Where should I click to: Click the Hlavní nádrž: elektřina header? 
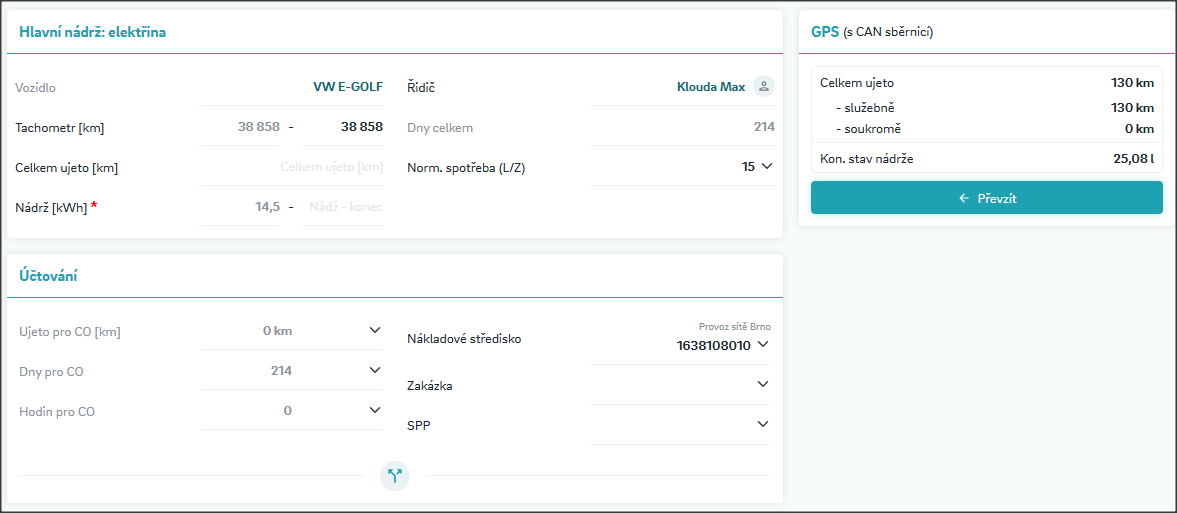coord(92,32)
